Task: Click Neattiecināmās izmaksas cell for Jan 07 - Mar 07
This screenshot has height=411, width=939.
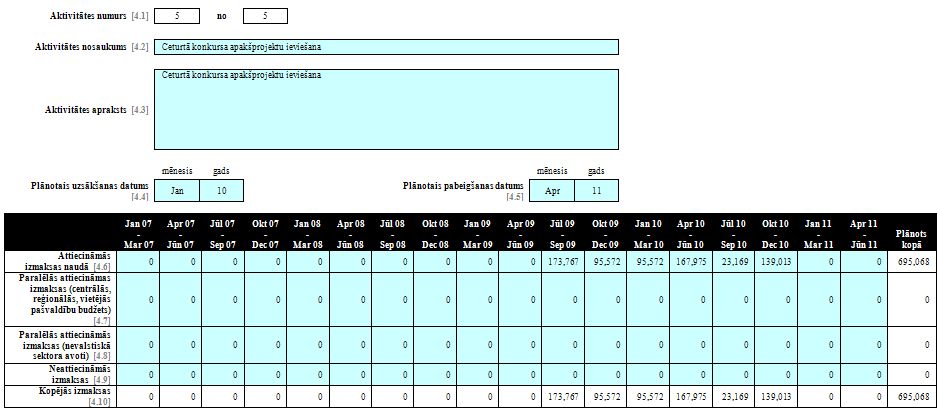Action: click(138, 374)
